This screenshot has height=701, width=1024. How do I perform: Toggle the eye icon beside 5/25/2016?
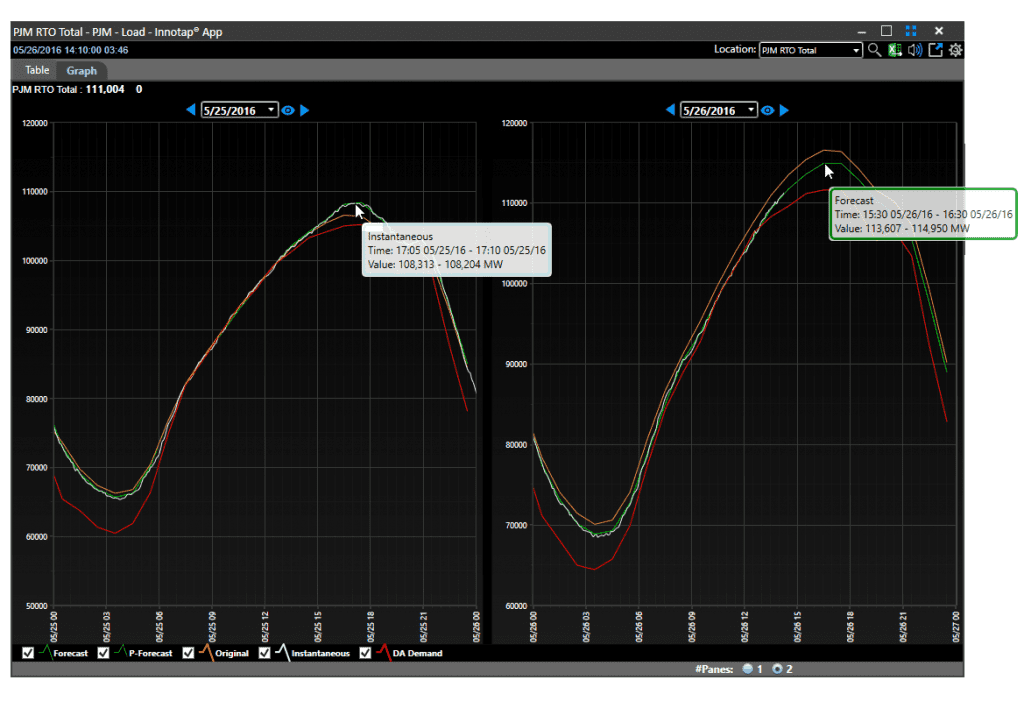(x=288, y=110)
